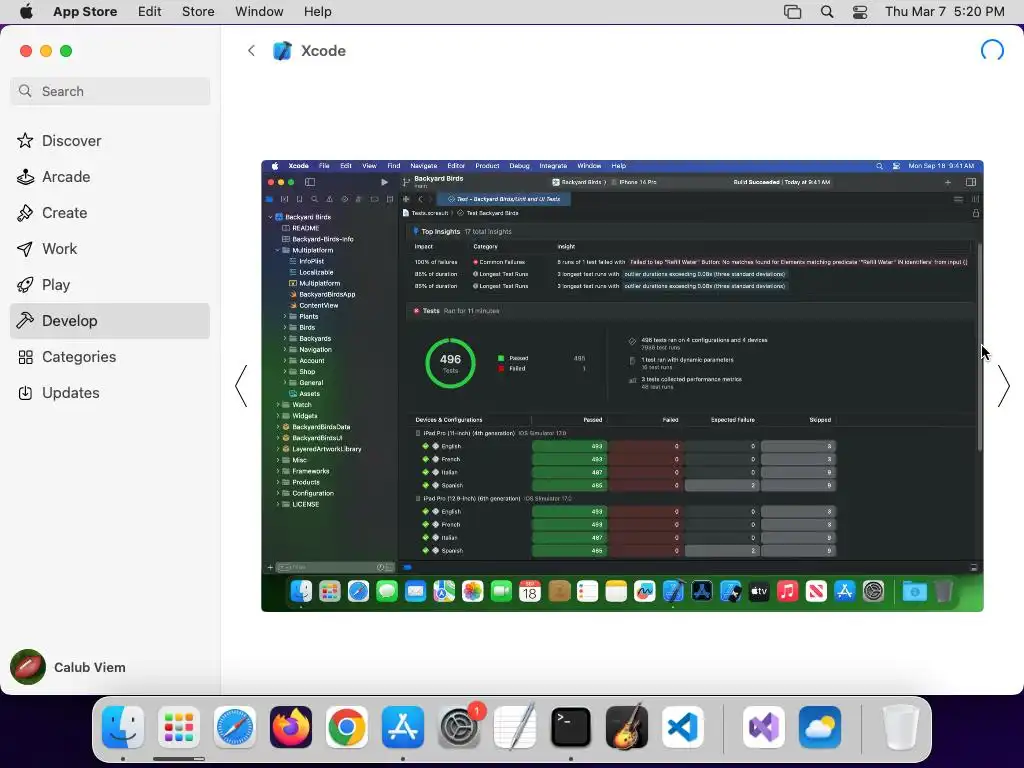
Task: Launch Firefox from the Dock
Action: pos(291,727)
